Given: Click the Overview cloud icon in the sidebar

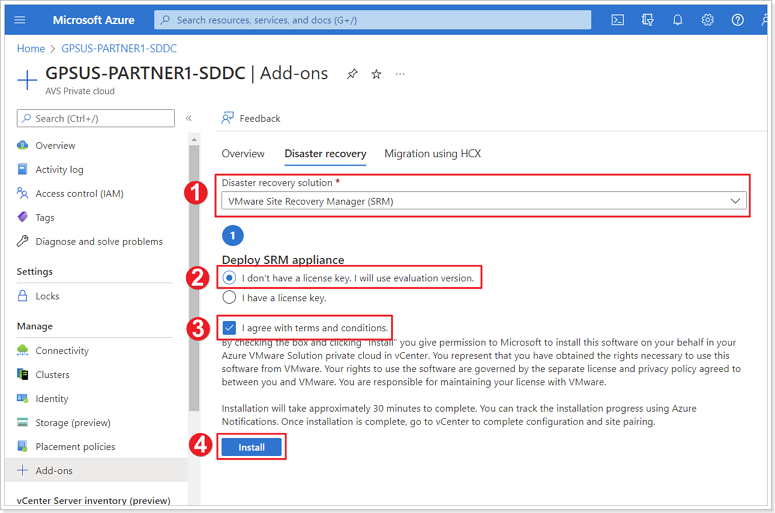Looking at the screenshot, I should [22, 145].
